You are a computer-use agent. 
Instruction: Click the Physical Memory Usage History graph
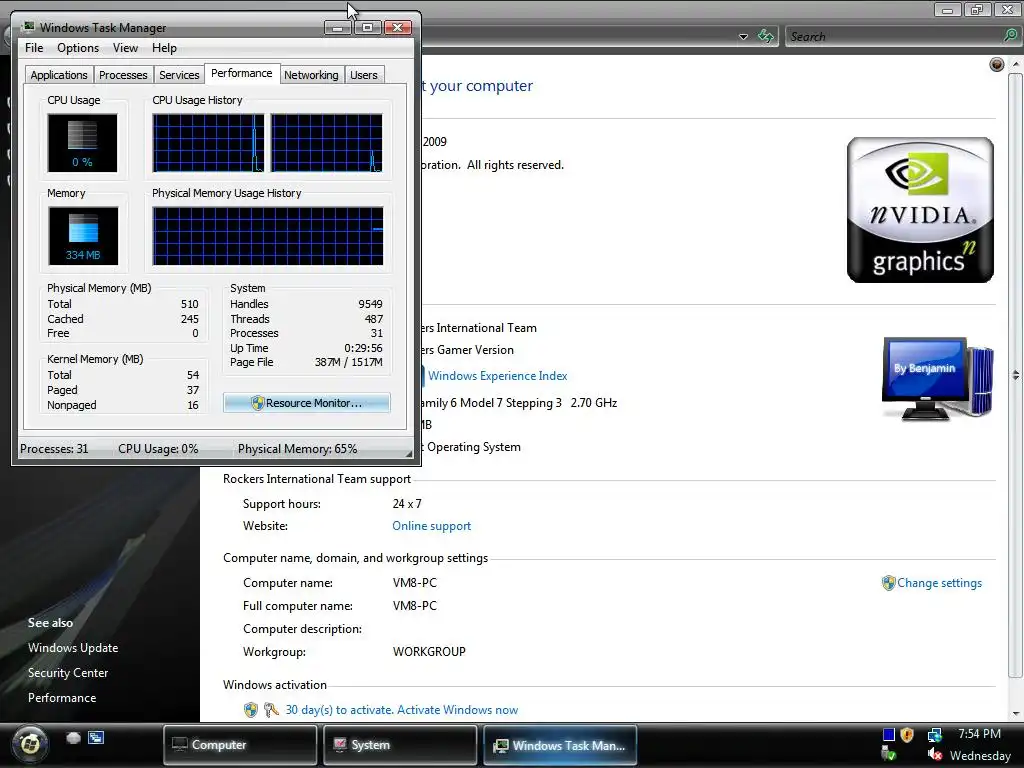[x=268, y=236]
